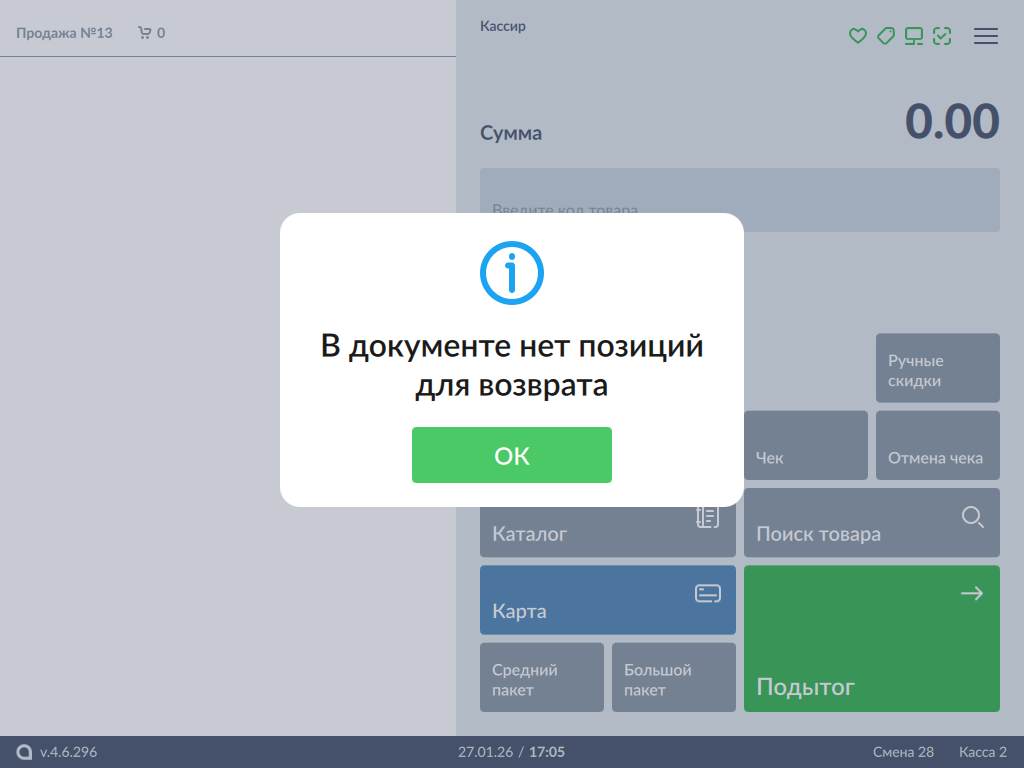Click the app logo in status bar
This screenshot has width=1024, height=768.
click(24, 752)
